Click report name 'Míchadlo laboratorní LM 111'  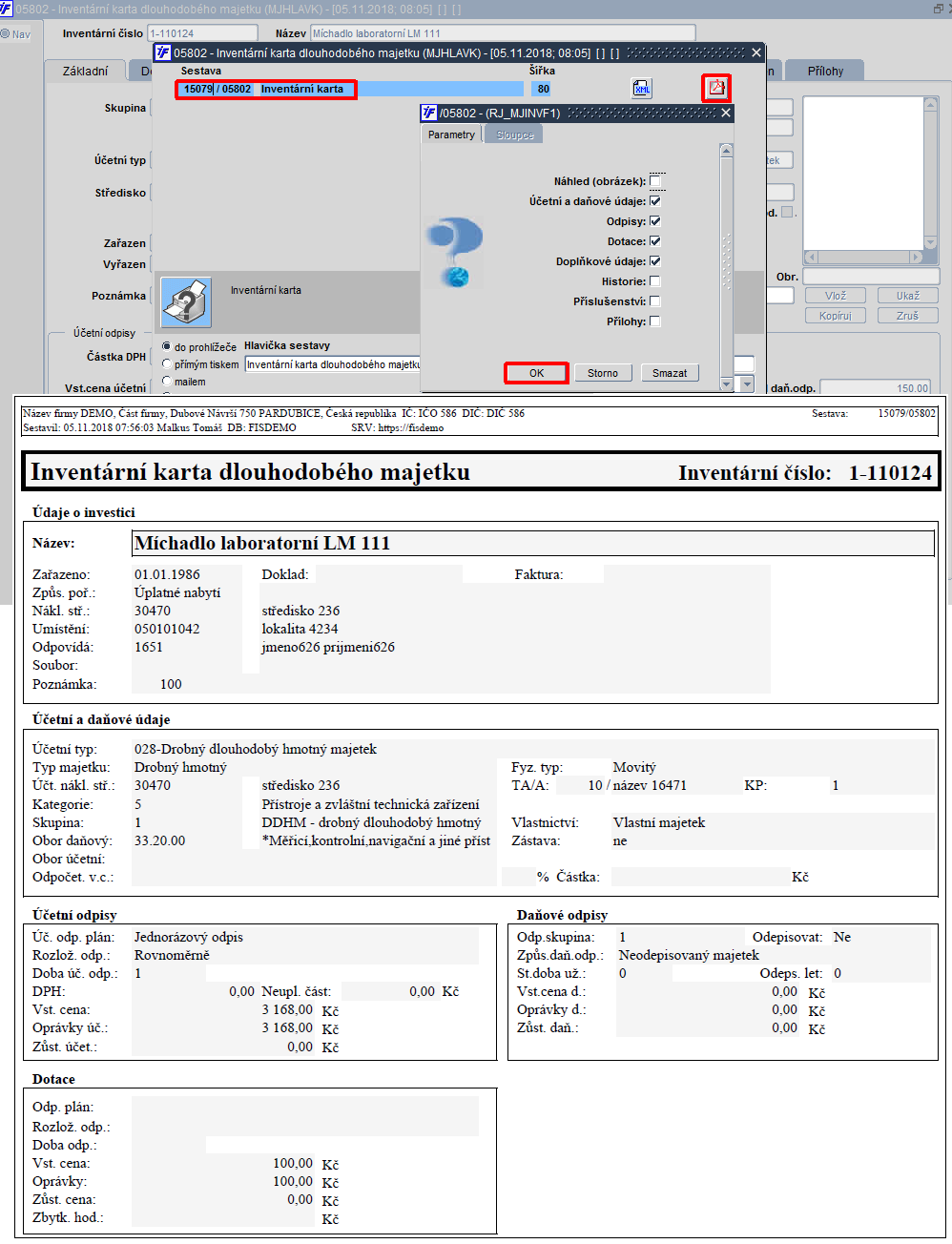[262, 543]
